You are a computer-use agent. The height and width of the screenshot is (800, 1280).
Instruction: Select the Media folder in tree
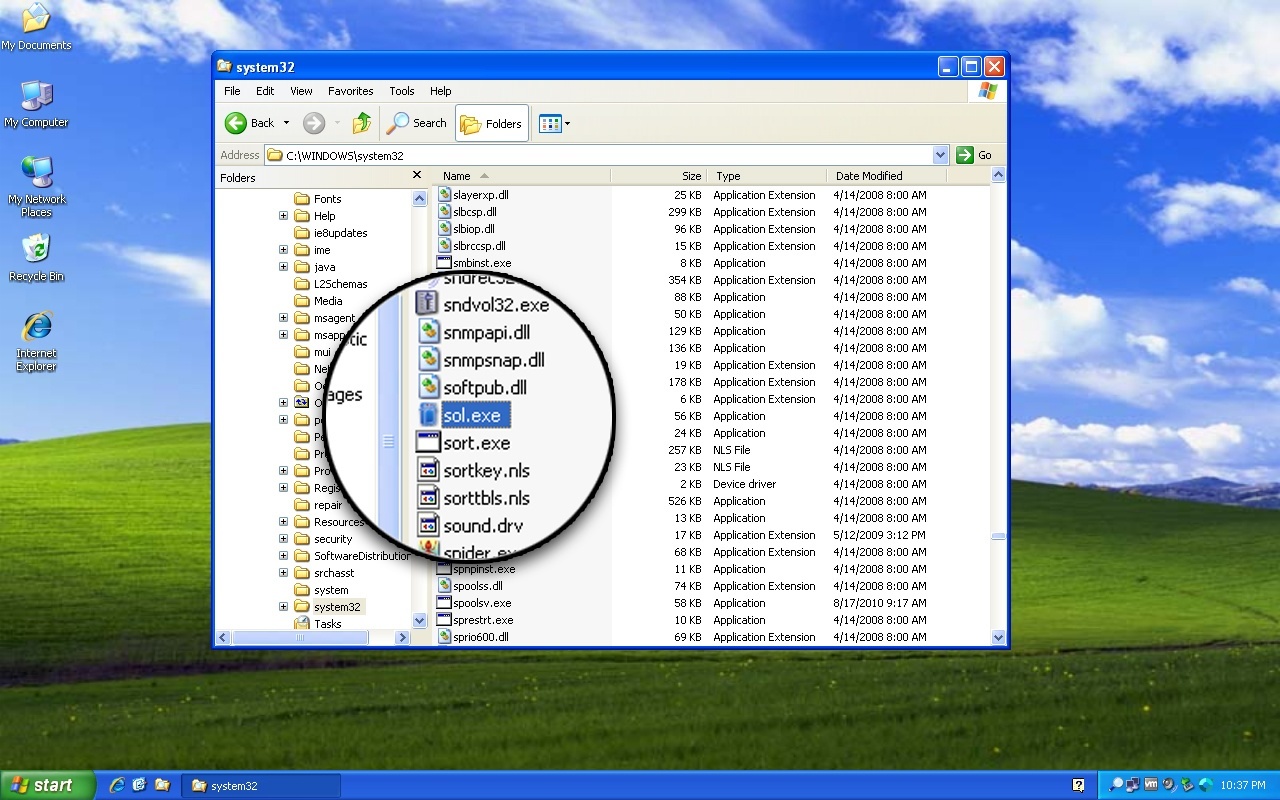point(319,301)
